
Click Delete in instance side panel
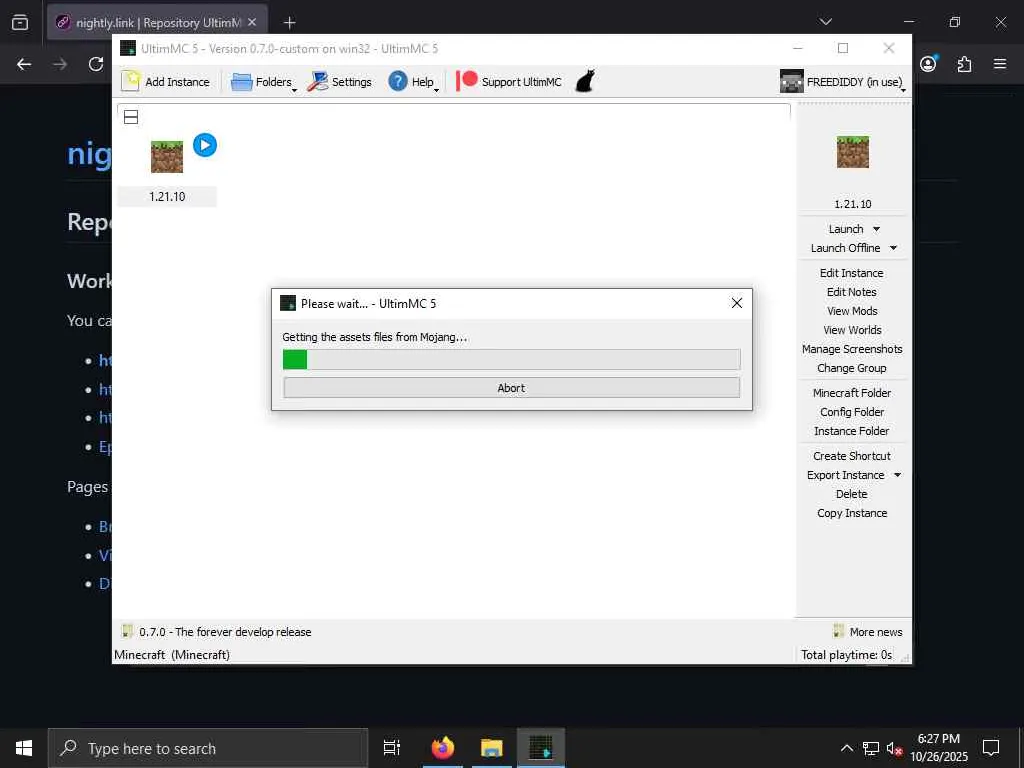pyautogui.click(x=852, y=494)
